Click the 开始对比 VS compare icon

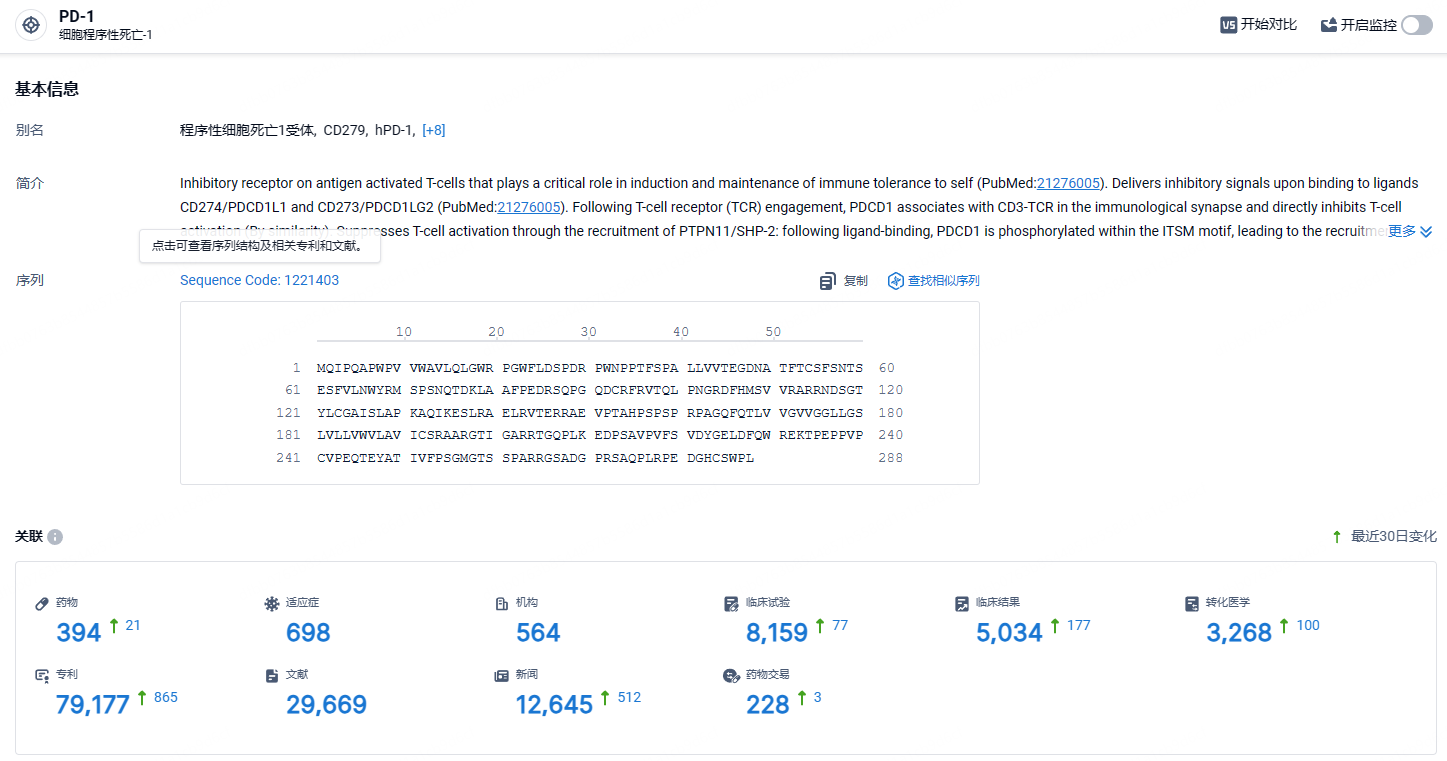(1229, 25)
